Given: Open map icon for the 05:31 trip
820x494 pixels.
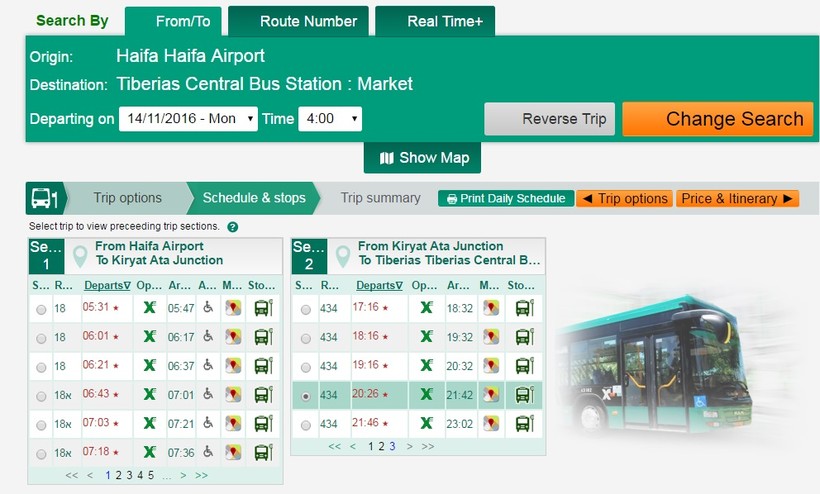Looking at the screenshot, I should tap(233, 308).
